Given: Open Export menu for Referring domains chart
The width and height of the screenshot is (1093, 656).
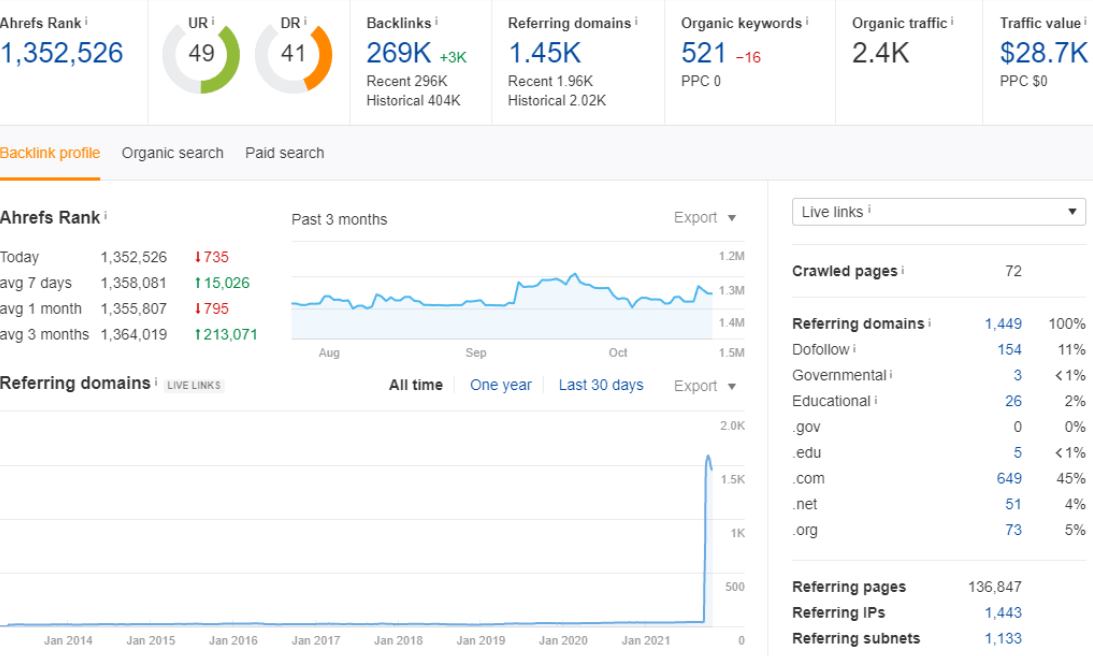Looking at the screenshot, I should point(705,386).
